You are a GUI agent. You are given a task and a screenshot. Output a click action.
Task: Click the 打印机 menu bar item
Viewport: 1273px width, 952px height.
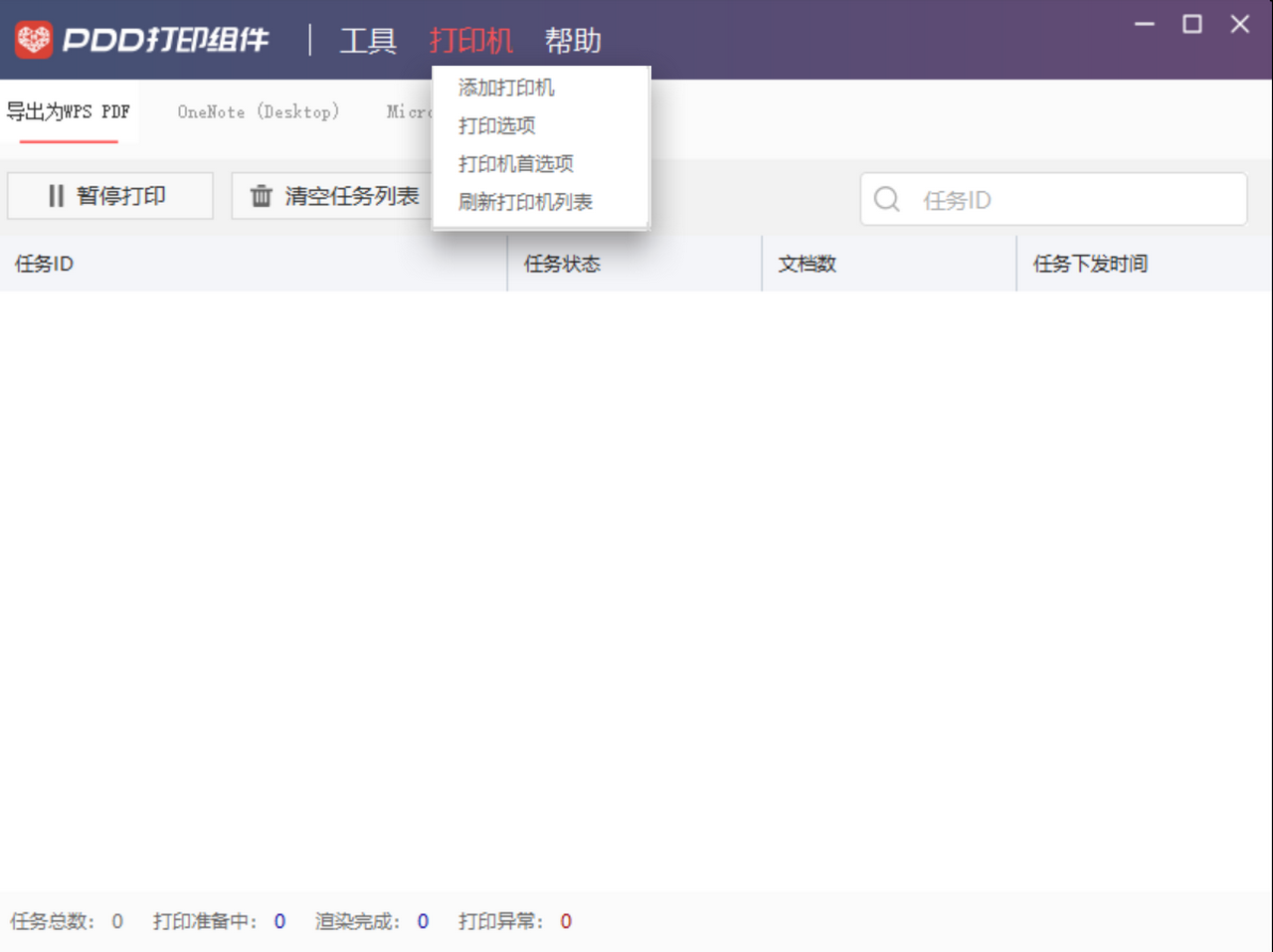(x=471, y=40)
